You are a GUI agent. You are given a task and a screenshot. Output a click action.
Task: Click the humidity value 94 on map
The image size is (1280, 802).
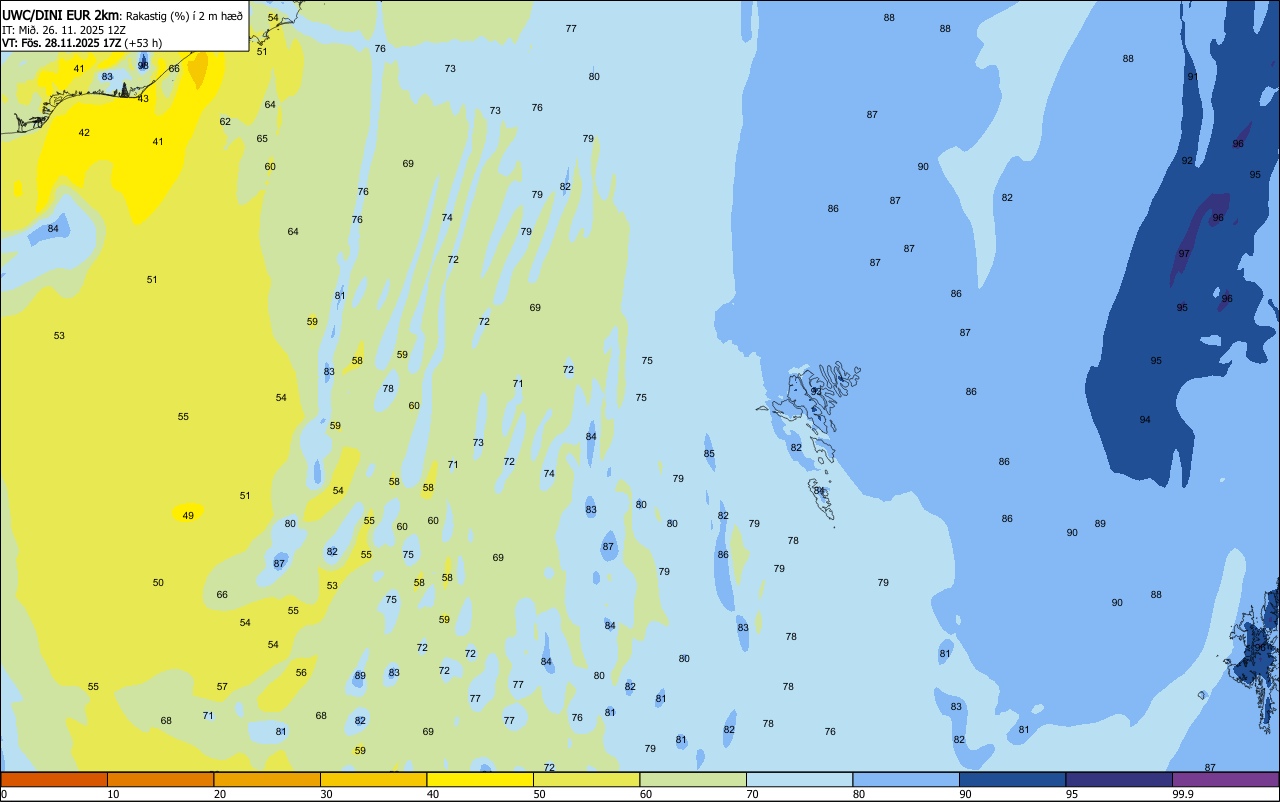point(1145,420)
